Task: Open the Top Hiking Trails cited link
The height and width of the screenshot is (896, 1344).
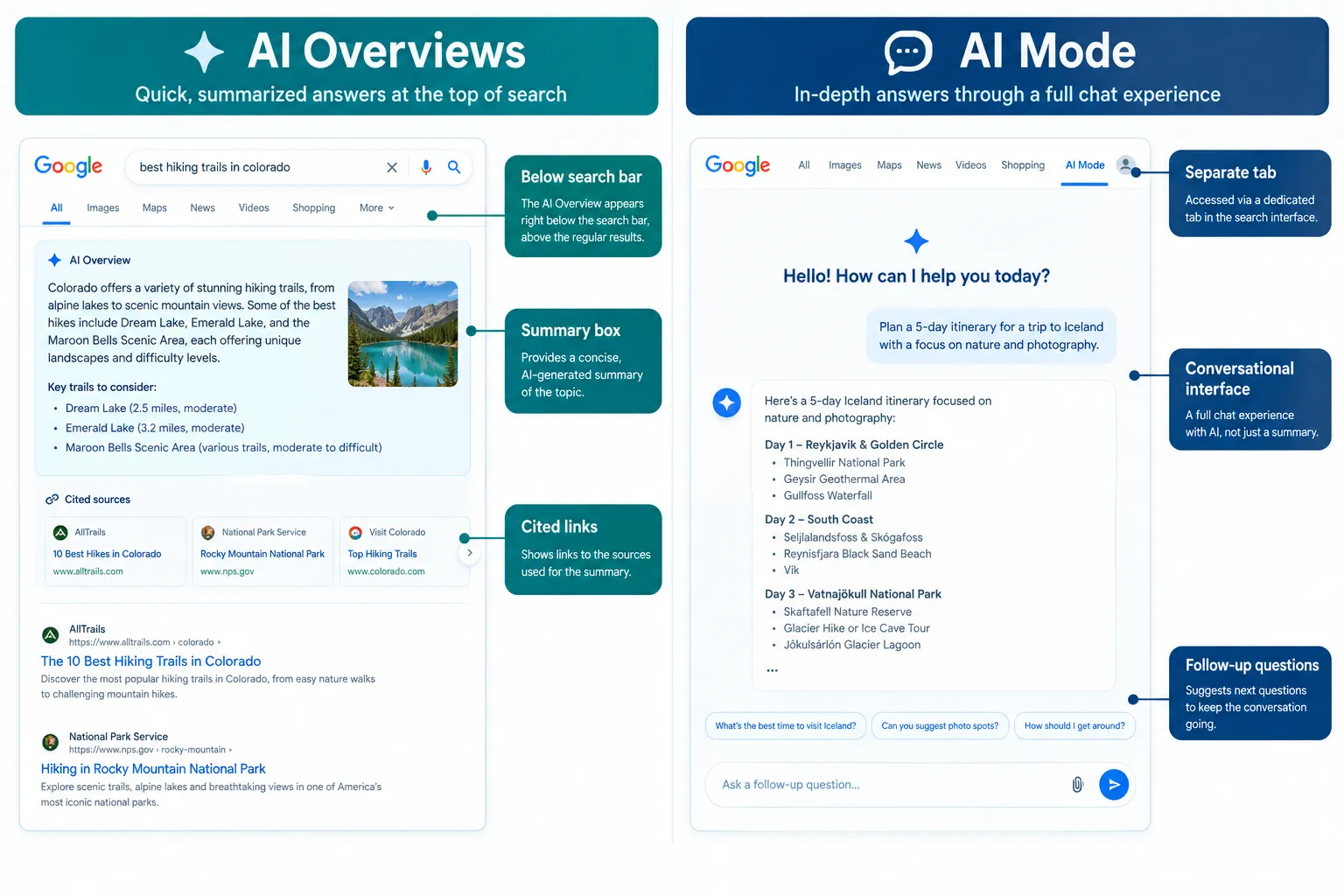Action: (382, 554)
